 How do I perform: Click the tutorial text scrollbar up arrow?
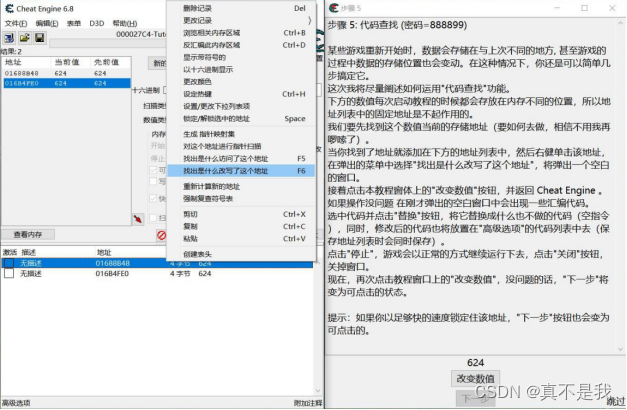(621, 22)
